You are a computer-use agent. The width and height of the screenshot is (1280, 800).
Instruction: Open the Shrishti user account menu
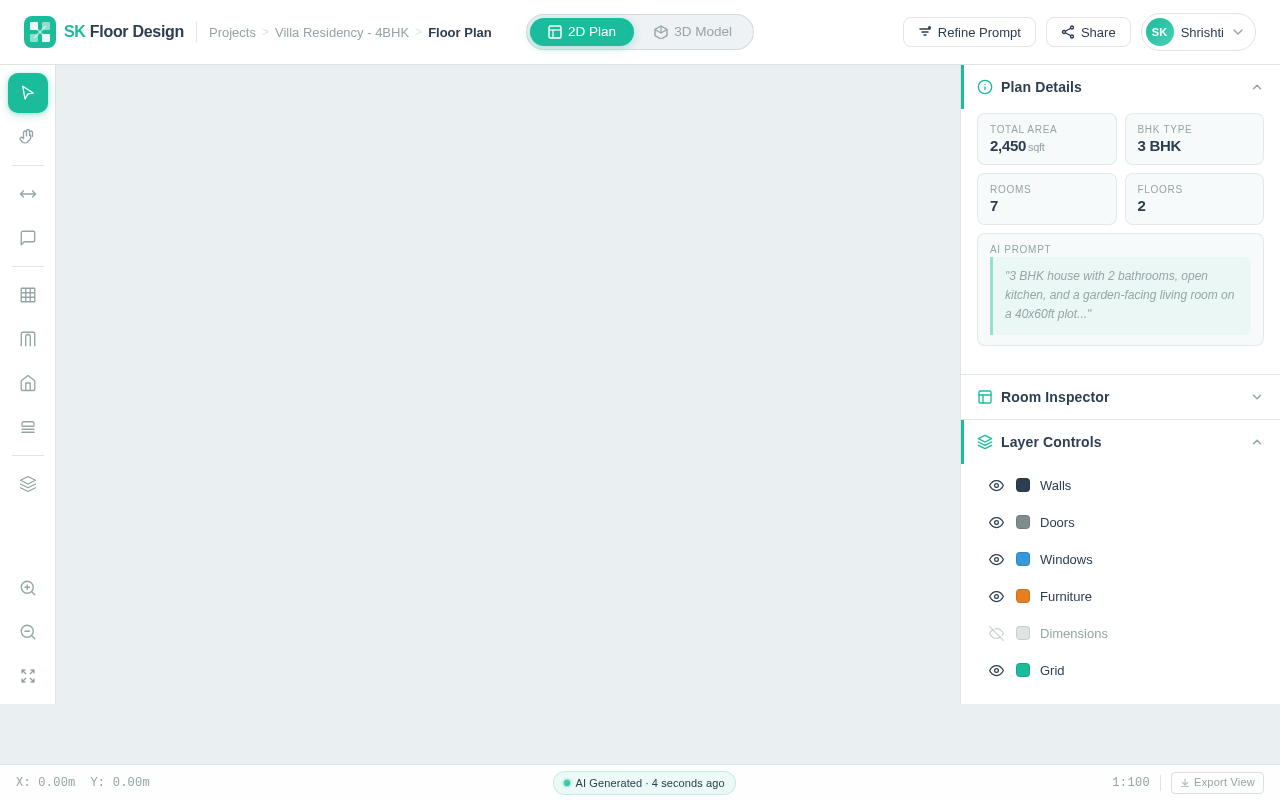point(1198,32)
